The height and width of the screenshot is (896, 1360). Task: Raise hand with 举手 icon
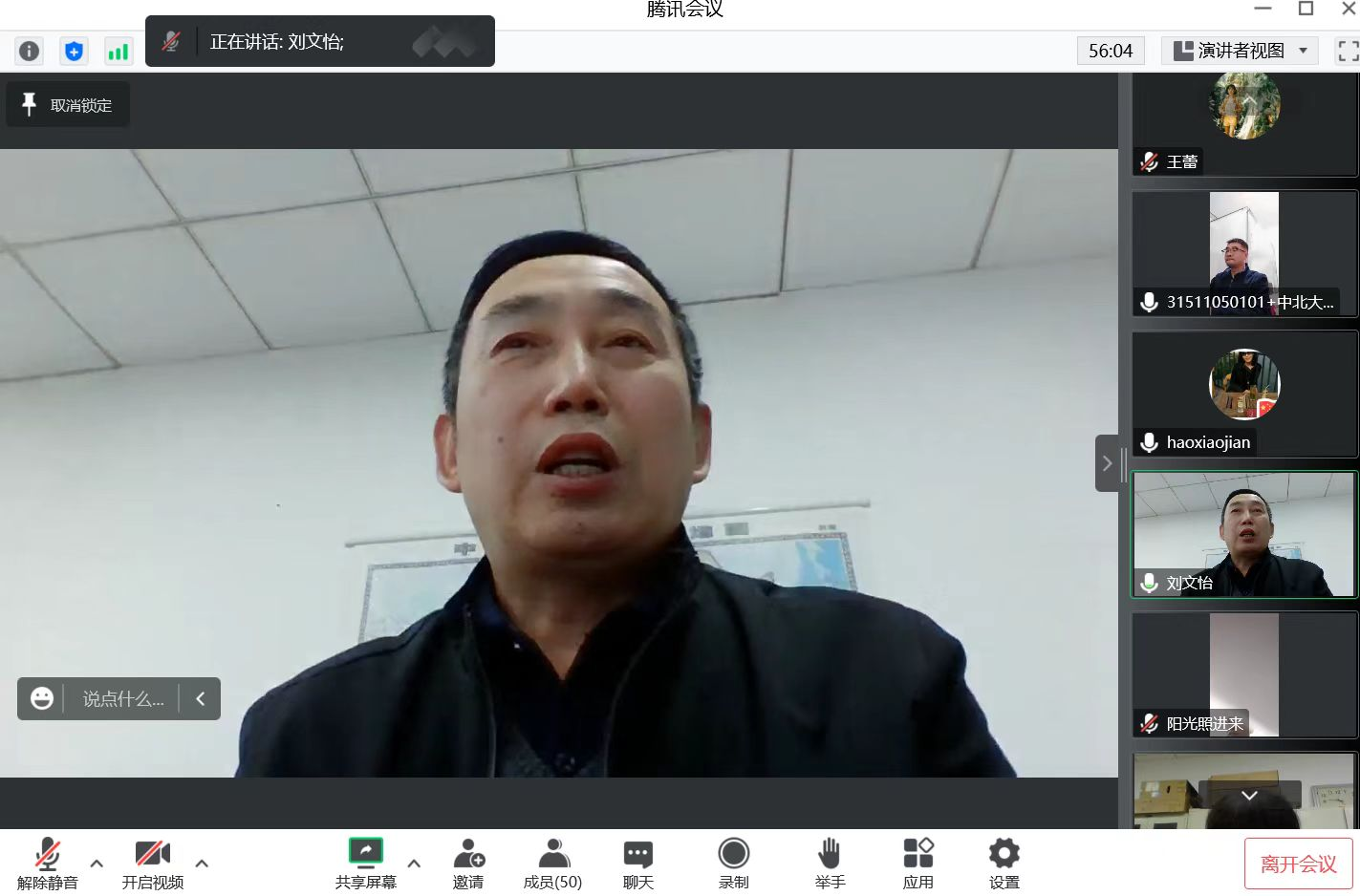click(830, 863)
